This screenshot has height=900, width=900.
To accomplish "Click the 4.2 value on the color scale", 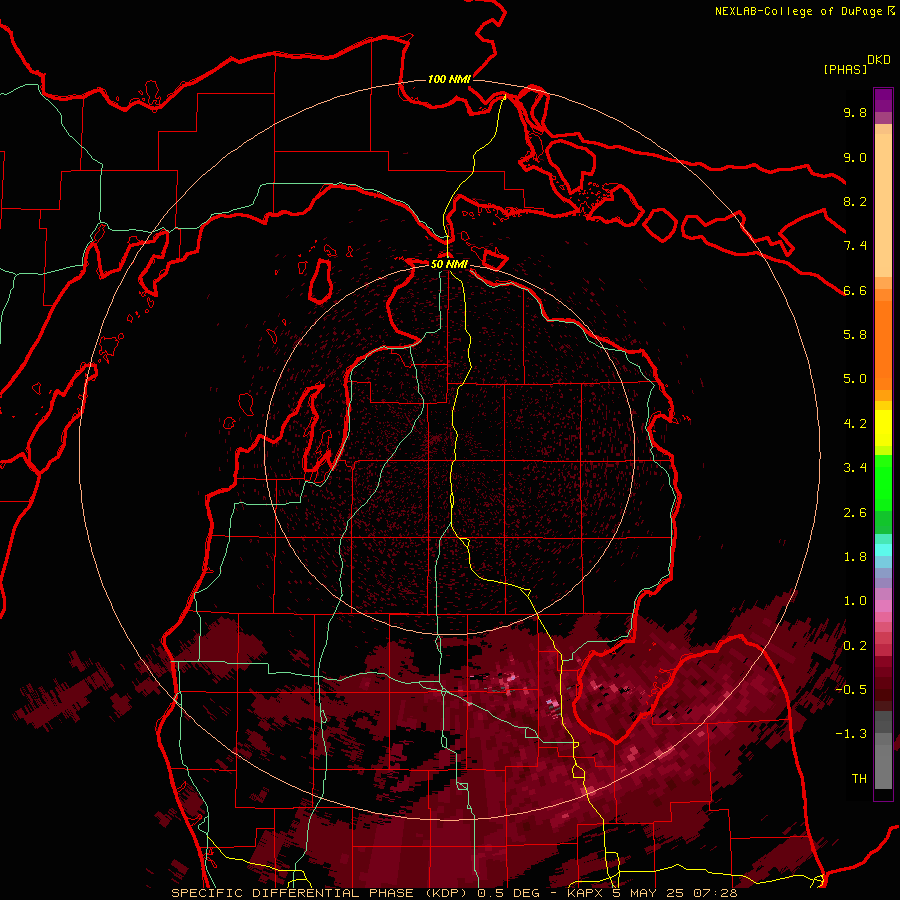I will tap(855, 424).
